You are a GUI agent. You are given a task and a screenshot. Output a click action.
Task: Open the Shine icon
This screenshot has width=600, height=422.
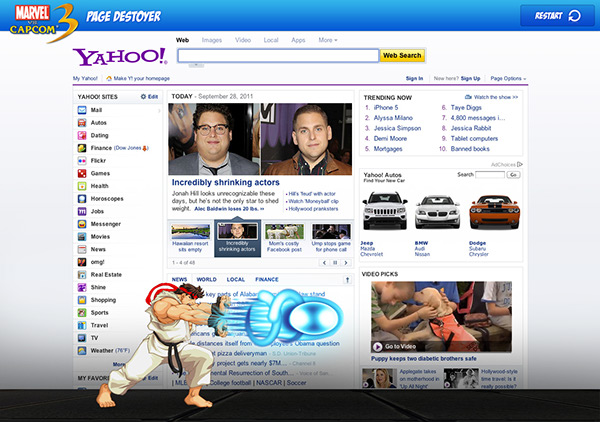pyautogui.click(x=82, y=287)
